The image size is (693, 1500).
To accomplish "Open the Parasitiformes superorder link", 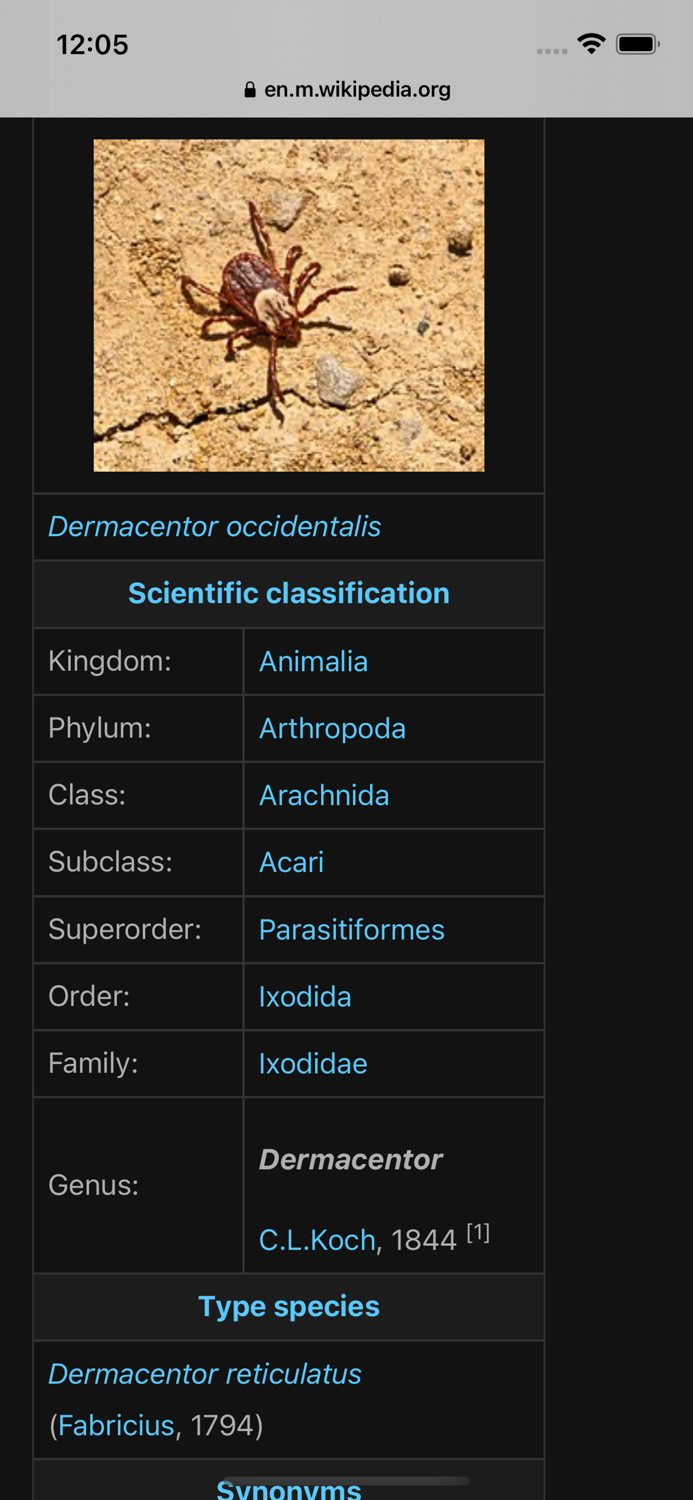I will (351, 929).
